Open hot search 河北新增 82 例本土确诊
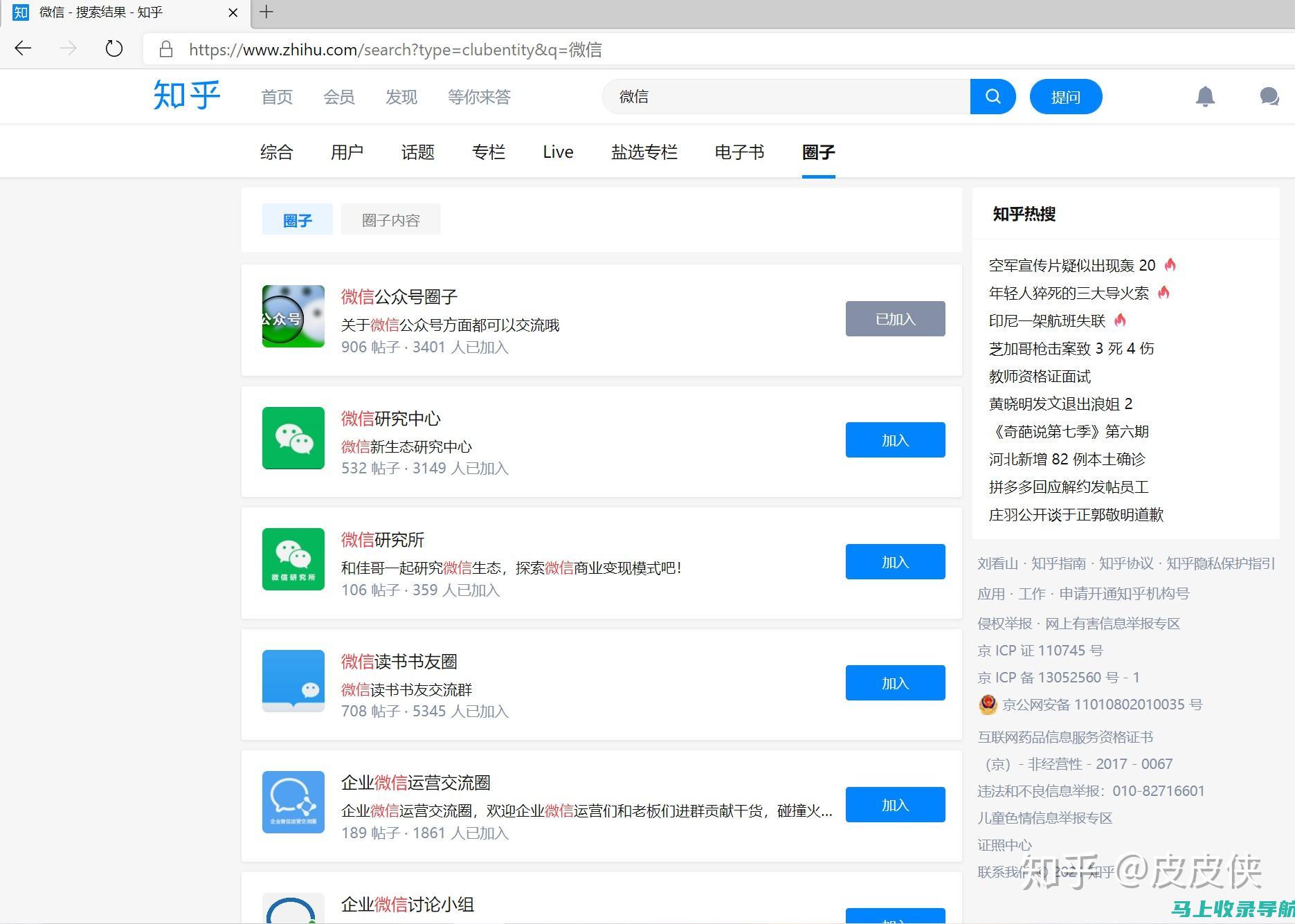Screen dimensions: 1295x924 1067,459
